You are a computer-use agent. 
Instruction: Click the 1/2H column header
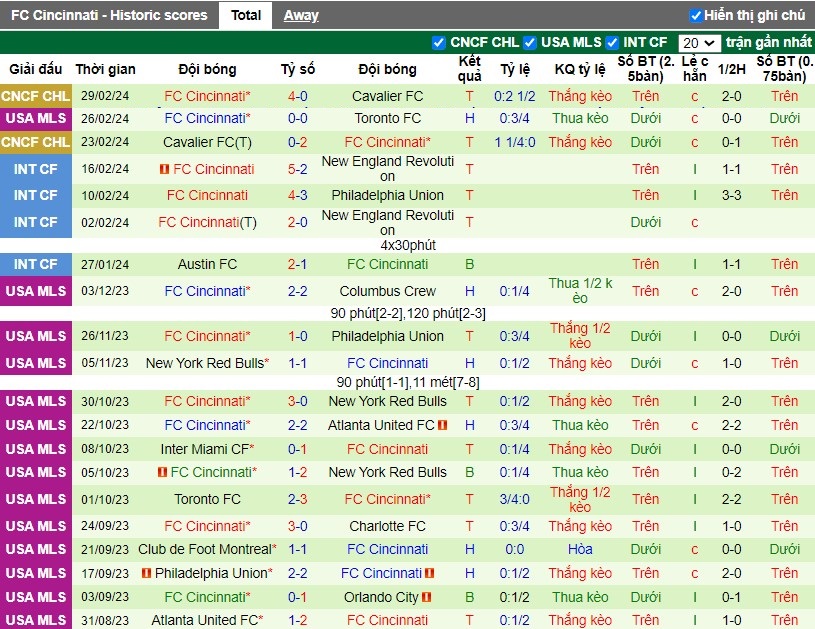731,69
